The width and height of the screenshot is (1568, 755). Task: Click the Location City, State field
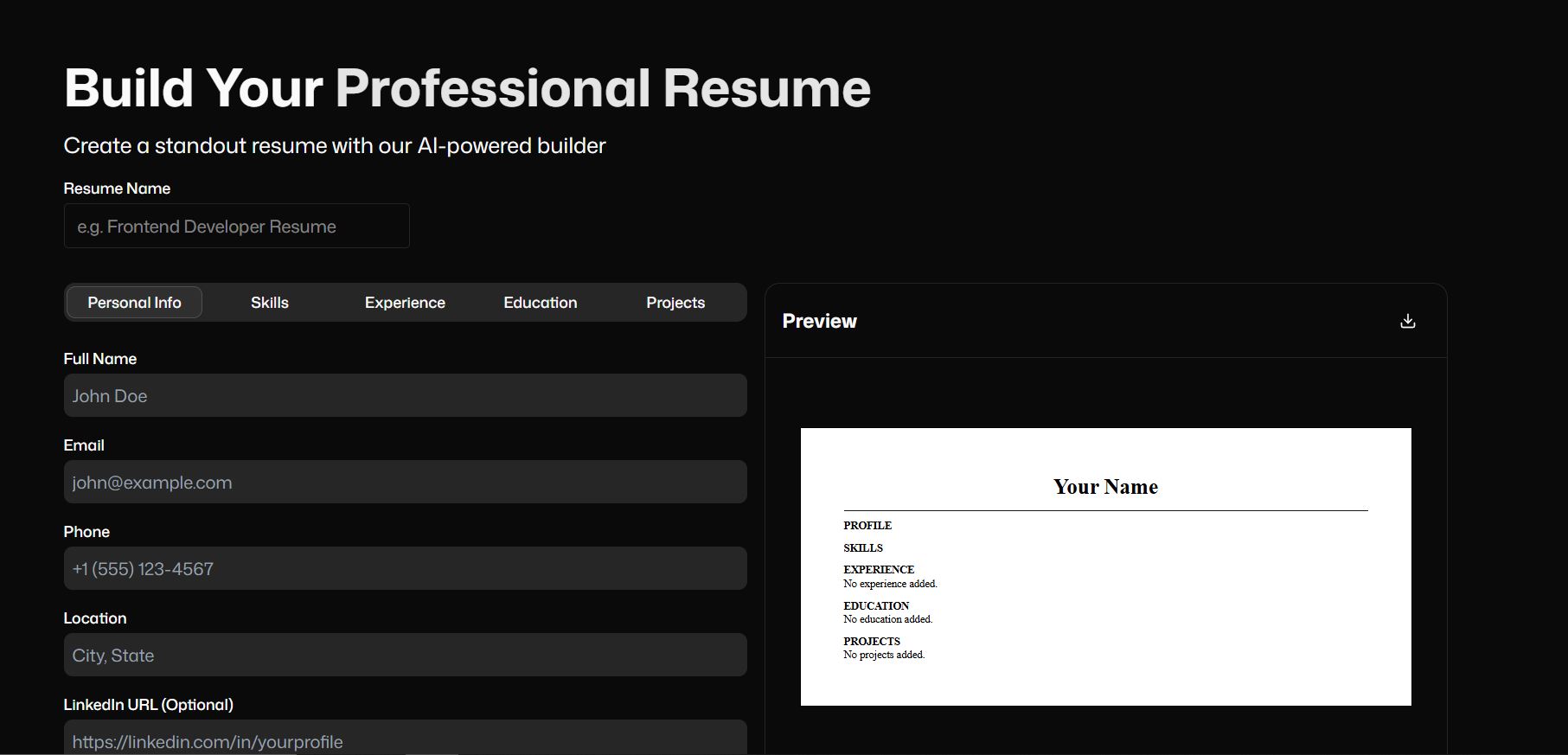(406, 655)
